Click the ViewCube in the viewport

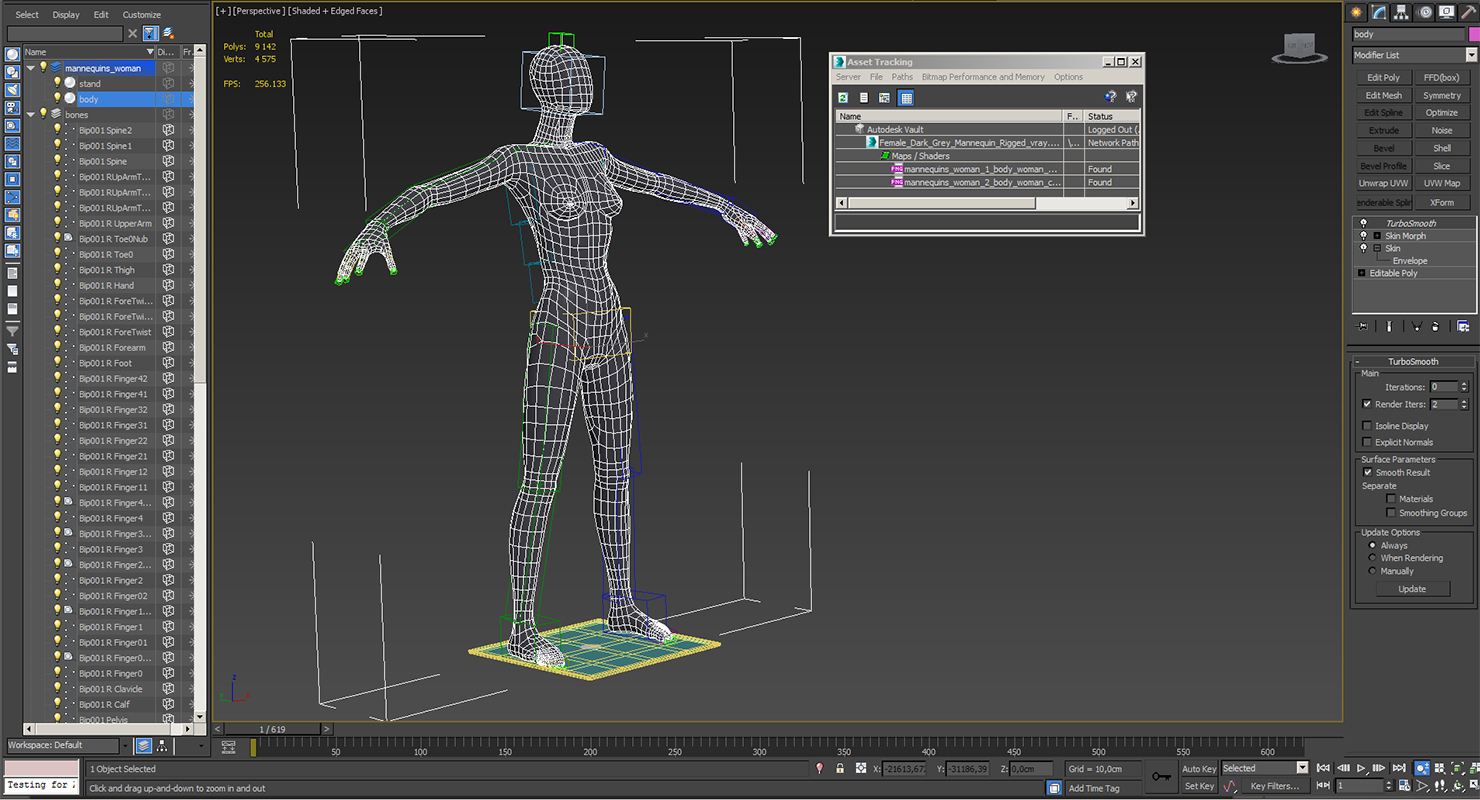point(1299,48)
